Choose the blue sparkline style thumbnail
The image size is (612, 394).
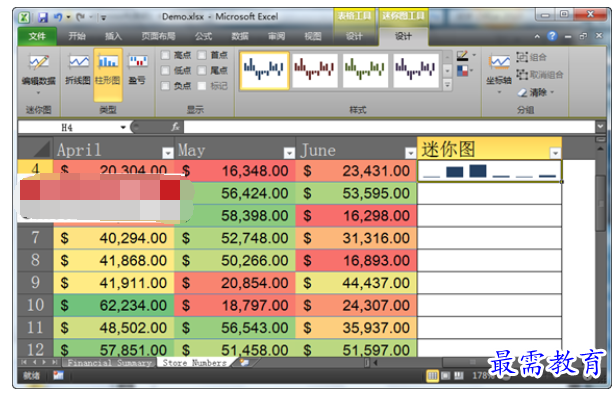(x=264, y=70)
